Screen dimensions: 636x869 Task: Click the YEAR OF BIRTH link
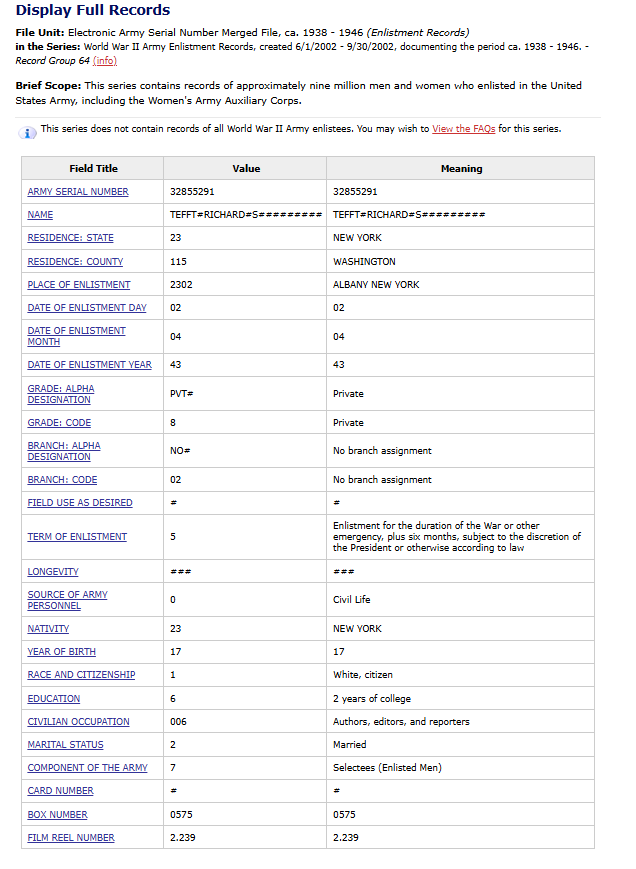(62, 652)
